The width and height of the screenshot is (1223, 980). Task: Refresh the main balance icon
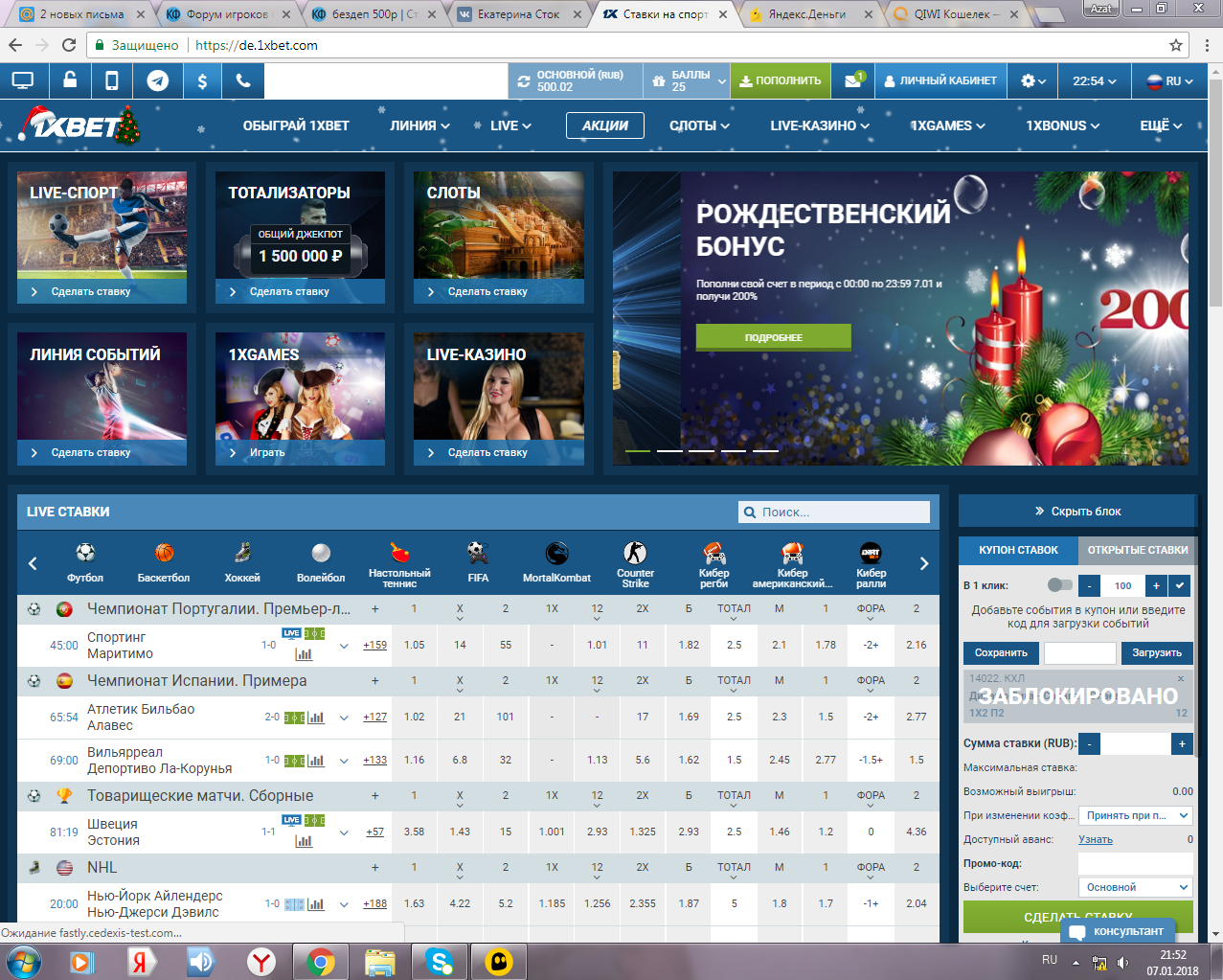click(x=524, y=81)
